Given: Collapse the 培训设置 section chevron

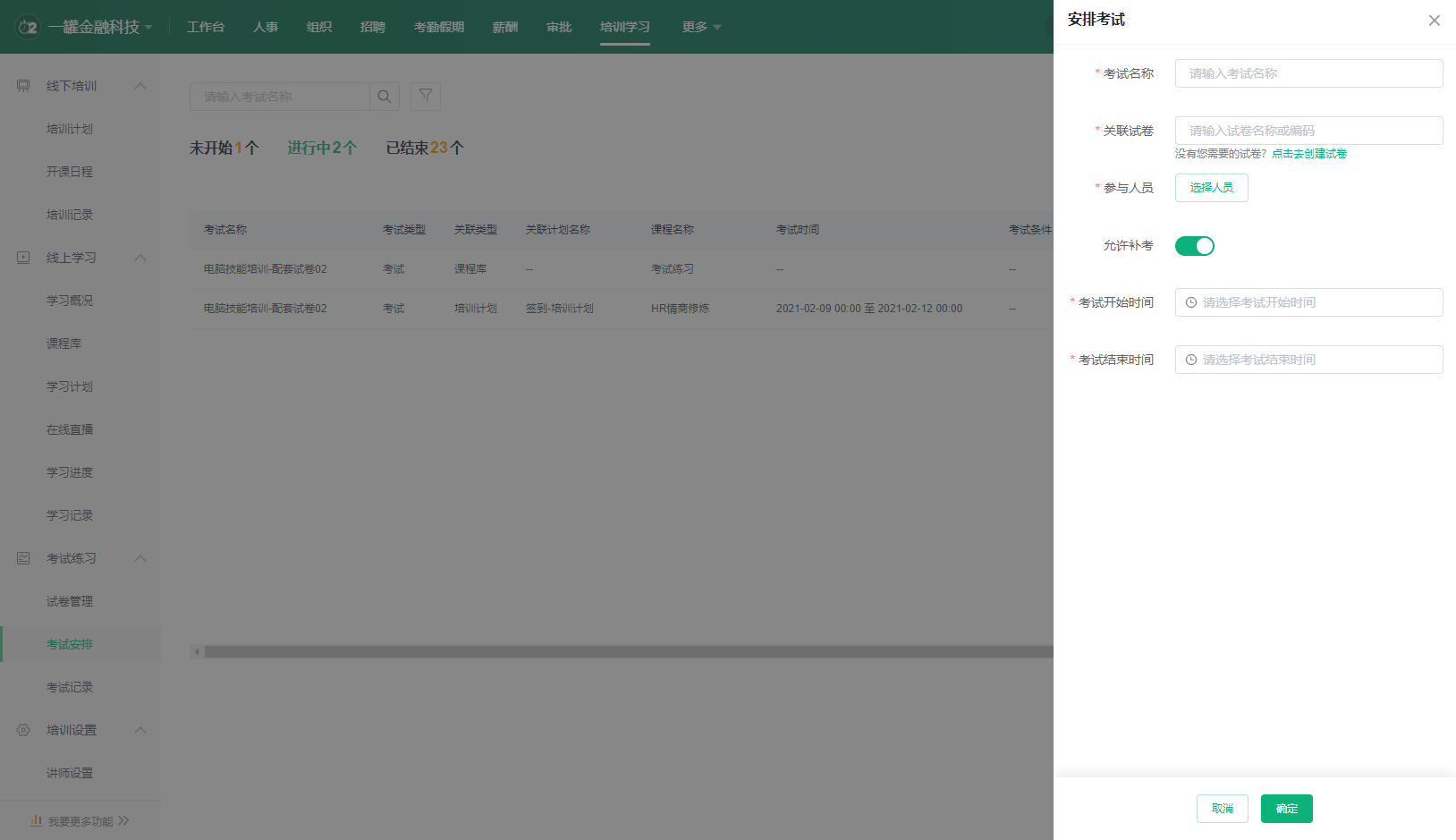Looking at the screenshot, I should [140, 730].
